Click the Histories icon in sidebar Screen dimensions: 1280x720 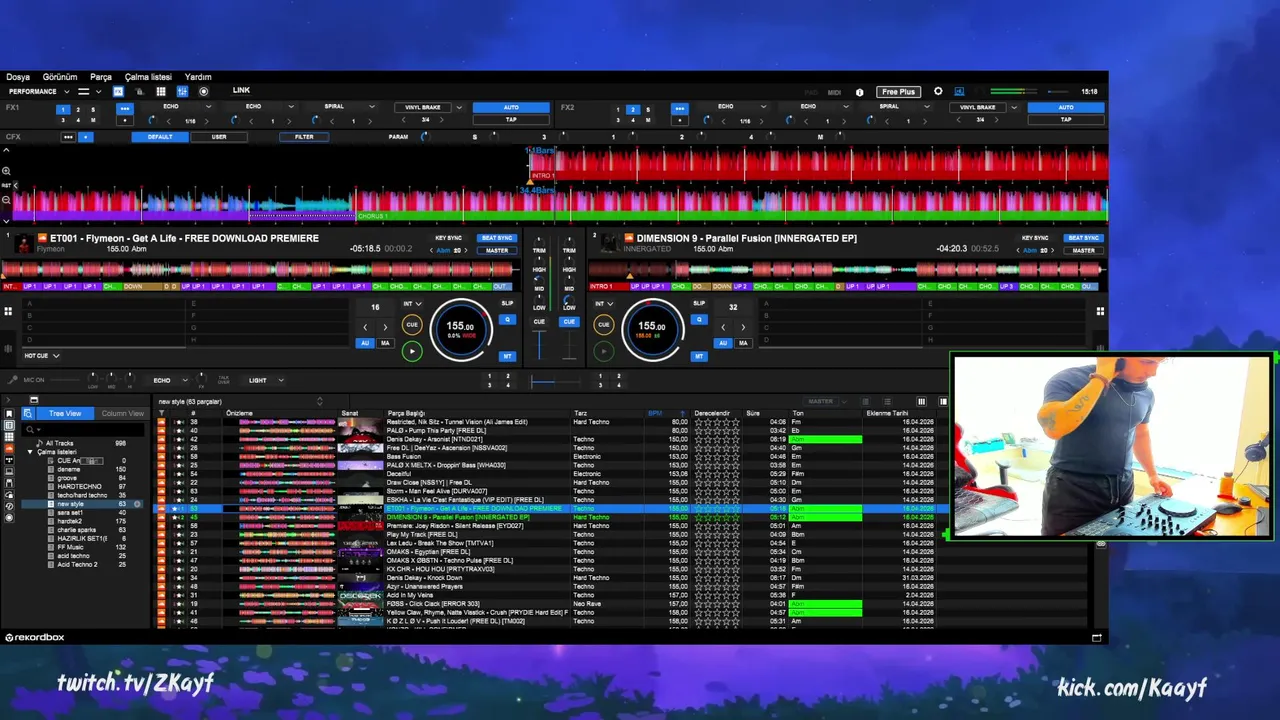(9, 506)
